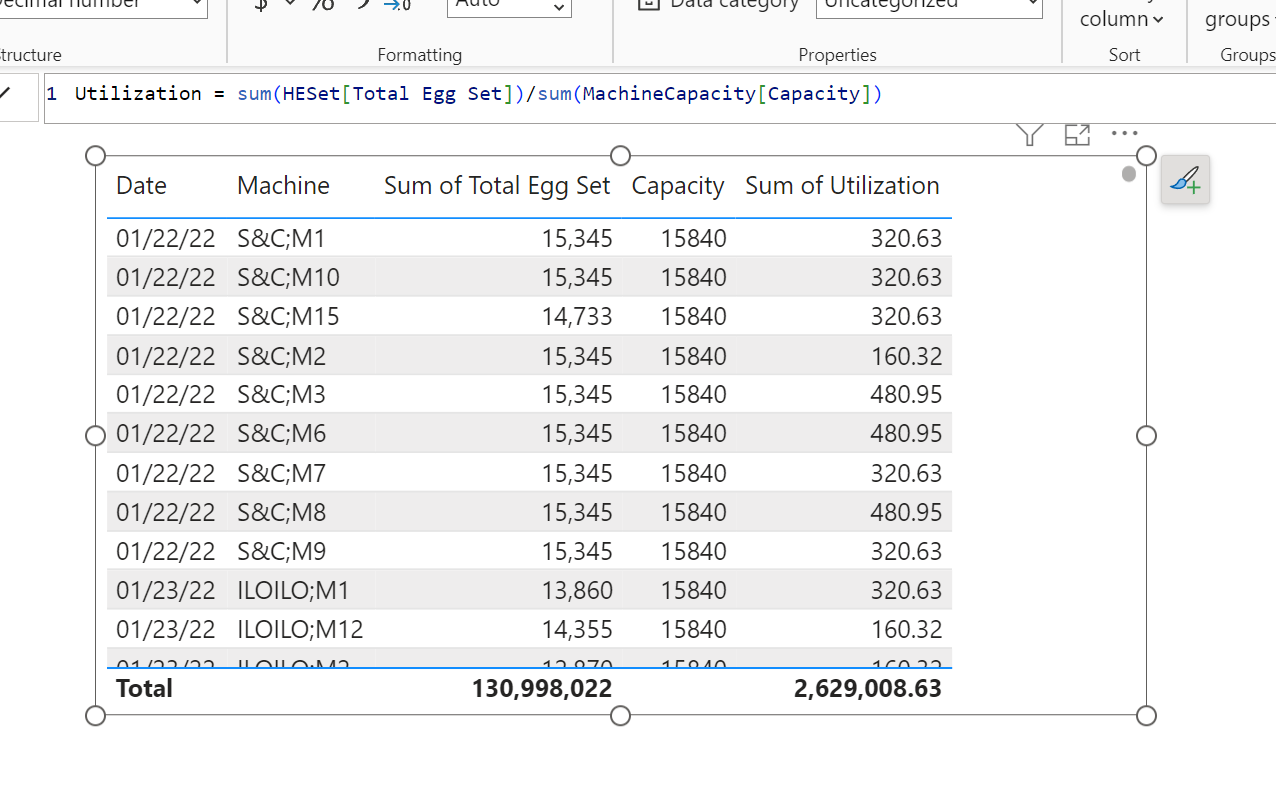Click the 130,998,022 total egg set value

coord(542,688)
